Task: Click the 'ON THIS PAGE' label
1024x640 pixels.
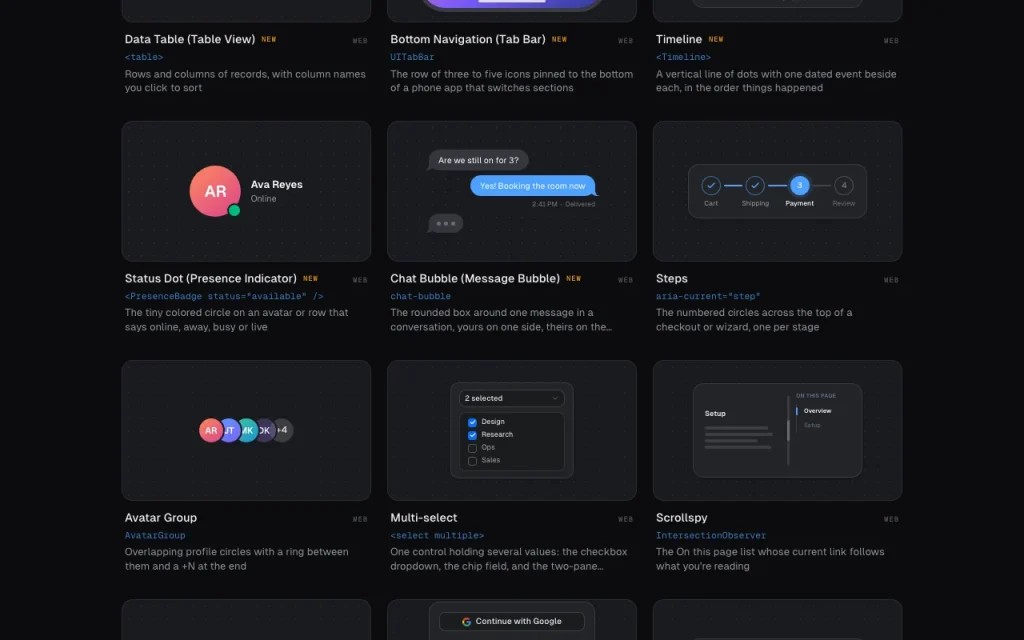Action: (x=816, y=396)
